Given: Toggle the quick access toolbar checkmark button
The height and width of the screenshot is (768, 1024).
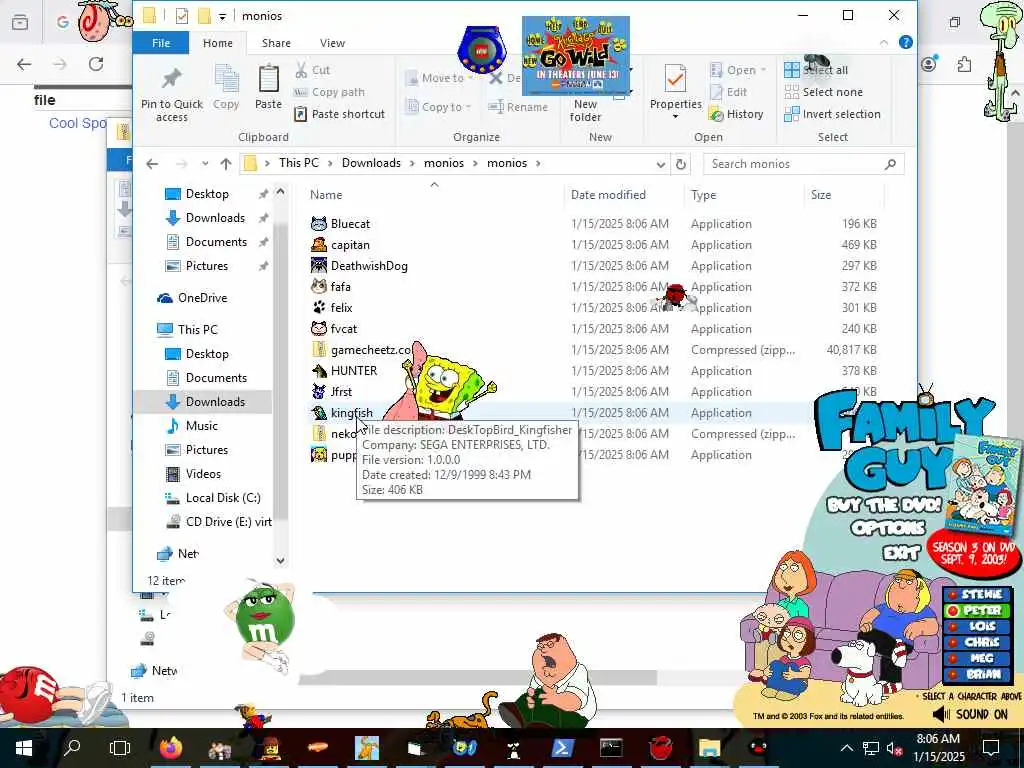Looking at the screenshot, I should click(182, 16).
